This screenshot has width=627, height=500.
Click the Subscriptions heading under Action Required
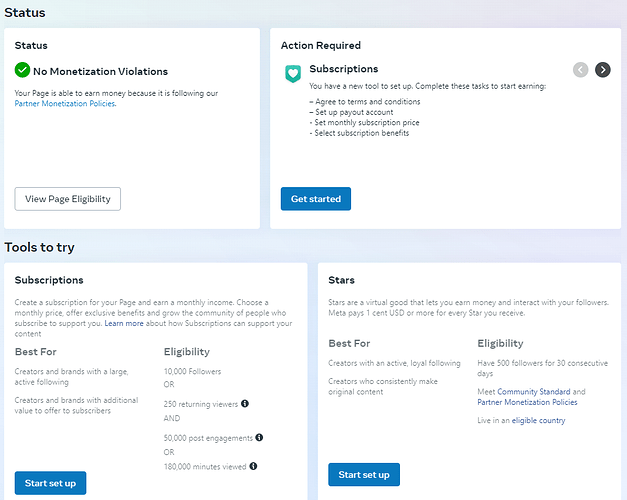(343, 69)
